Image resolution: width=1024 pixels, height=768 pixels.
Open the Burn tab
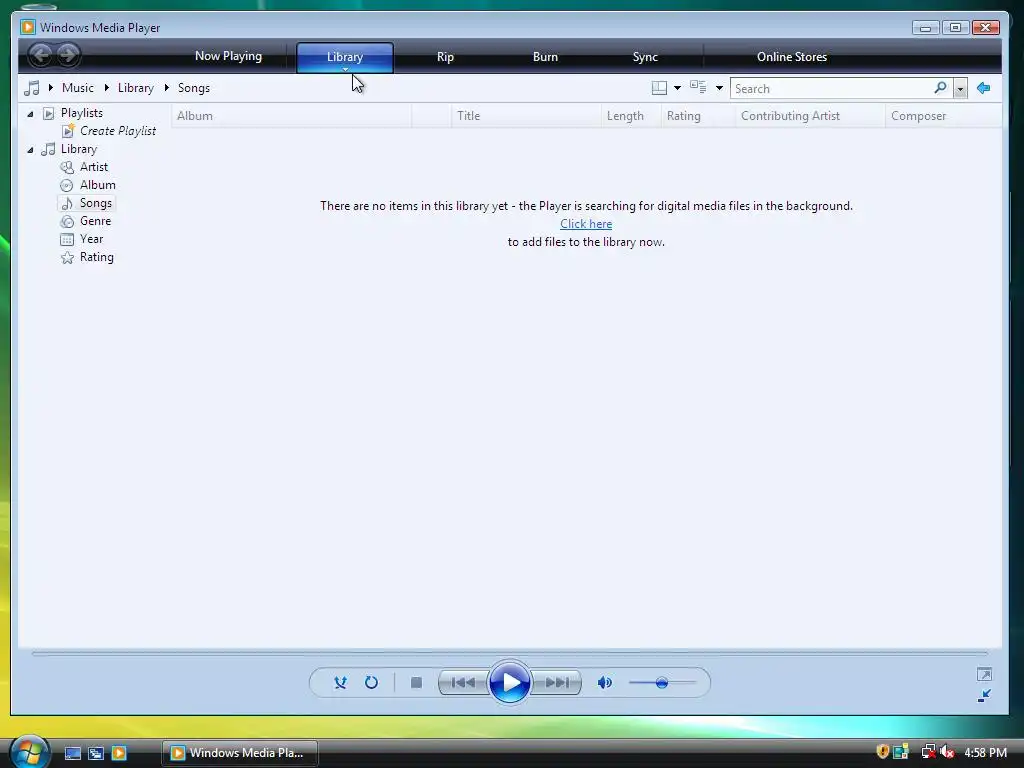coord(545,57)
